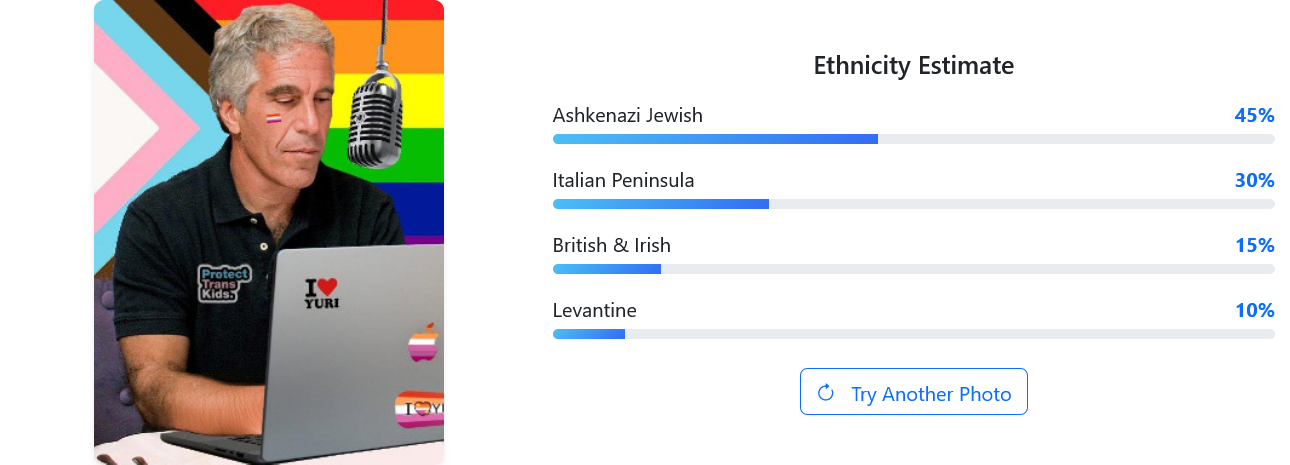Click the Ethnicity Estimate heading

point(913,66)
